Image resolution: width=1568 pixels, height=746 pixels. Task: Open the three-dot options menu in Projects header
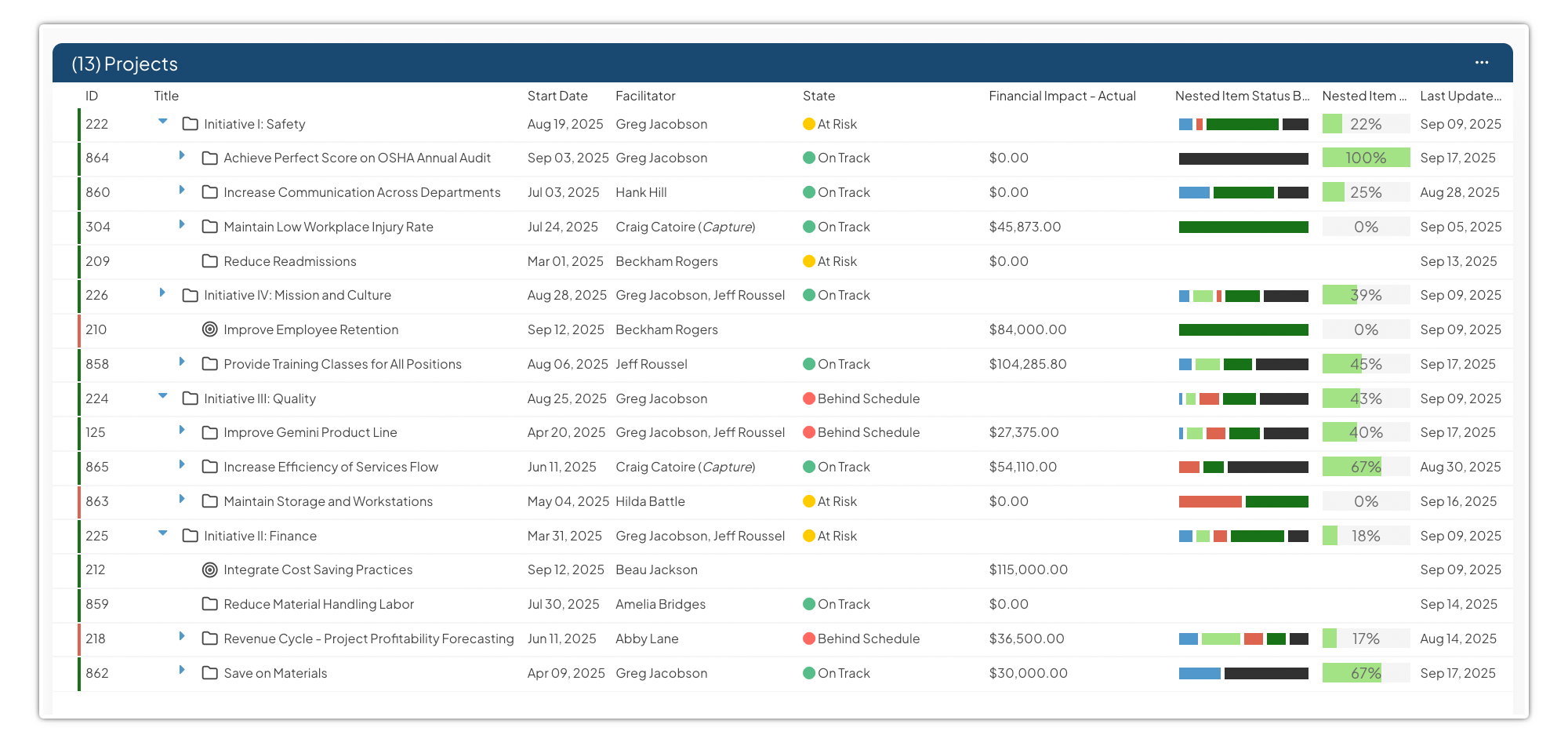pyautogui.click(x=1481, y=63)
